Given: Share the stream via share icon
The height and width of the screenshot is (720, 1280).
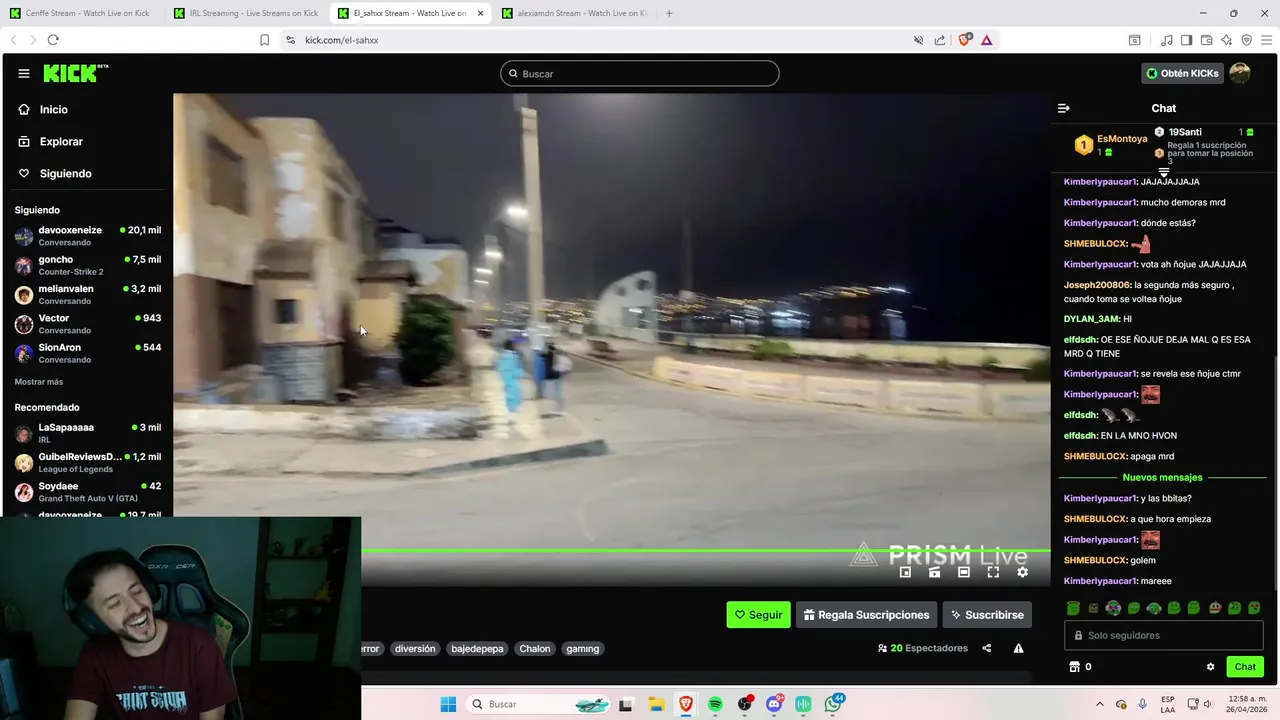Looking at the screenshot, I should 987,648.
